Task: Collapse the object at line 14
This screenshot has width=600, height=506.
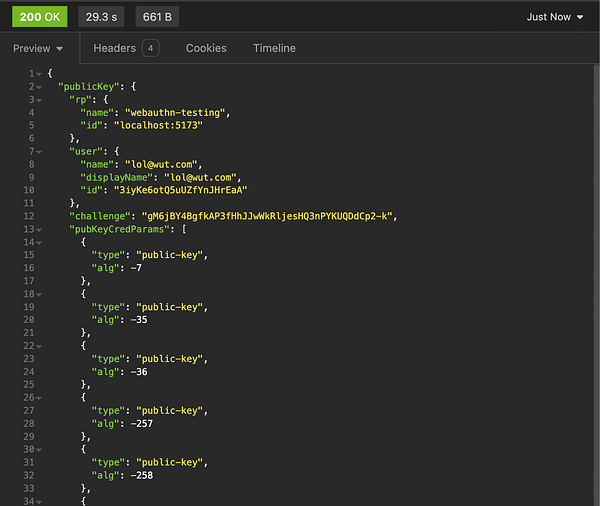Action: [39, 243]
